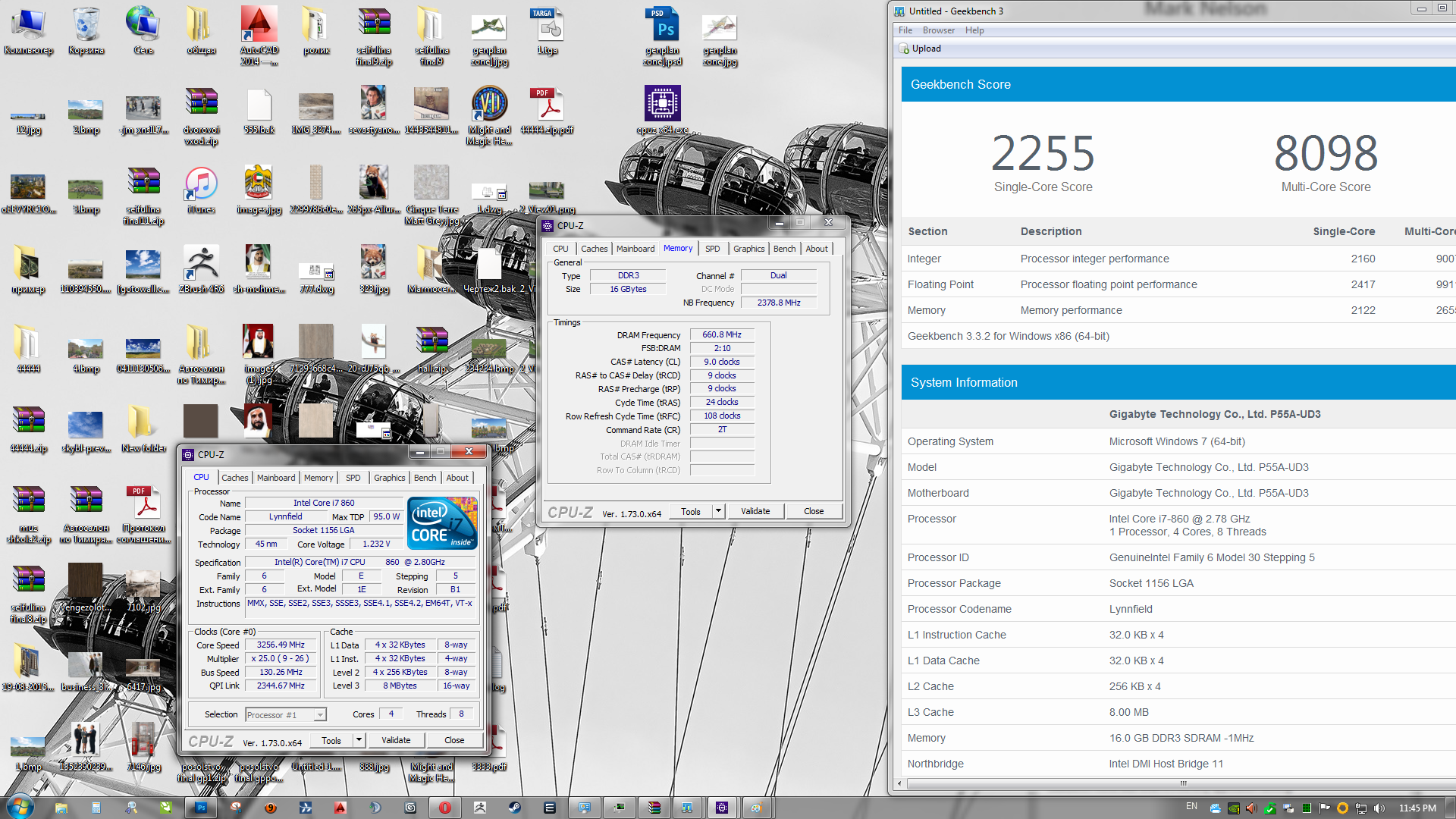Click Close button in the lower CPU-Z window
The width and height of the screenshot is (1456, 819).
[x=454, y=740]
